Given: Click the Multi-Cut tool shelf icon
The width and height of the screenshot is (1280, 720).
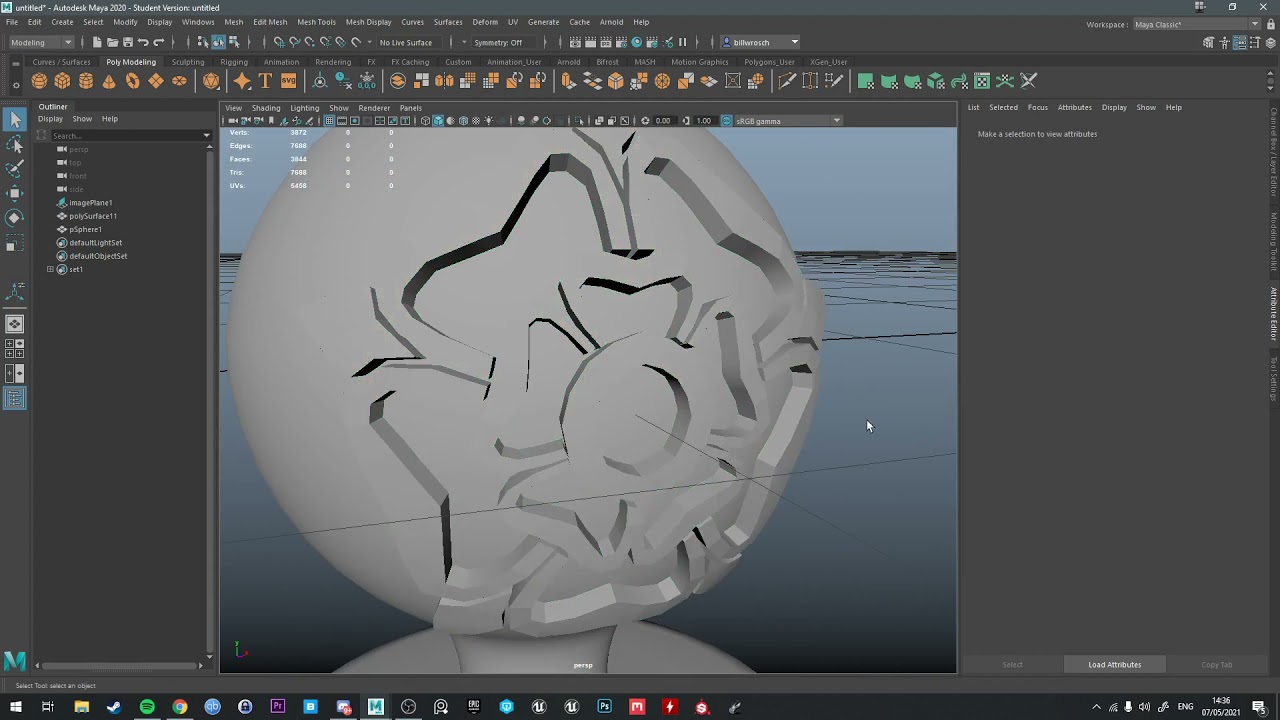Looking at the screenshot, I should (787, 80).
